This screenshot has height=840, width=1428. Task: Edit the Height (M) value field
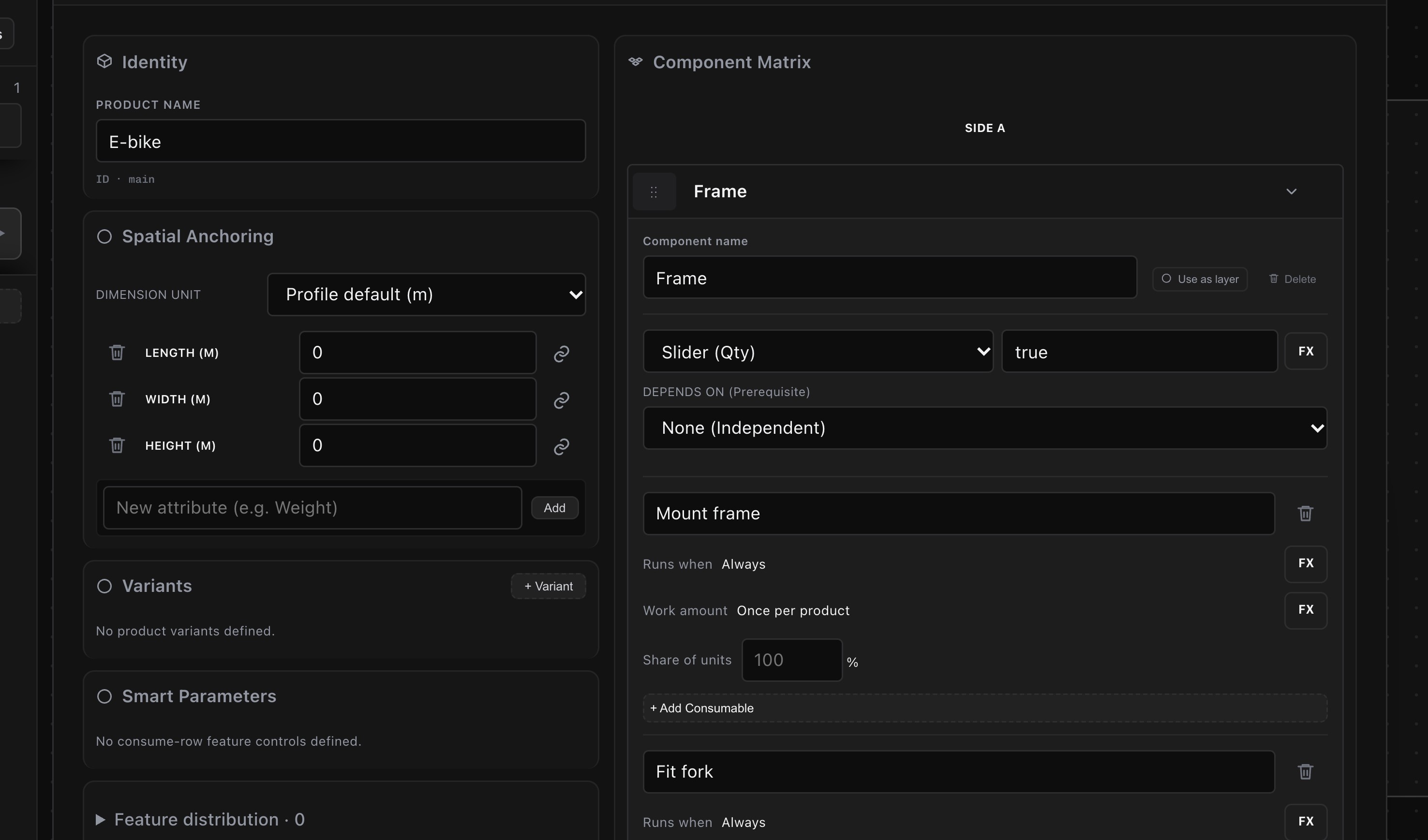(417, 445)
